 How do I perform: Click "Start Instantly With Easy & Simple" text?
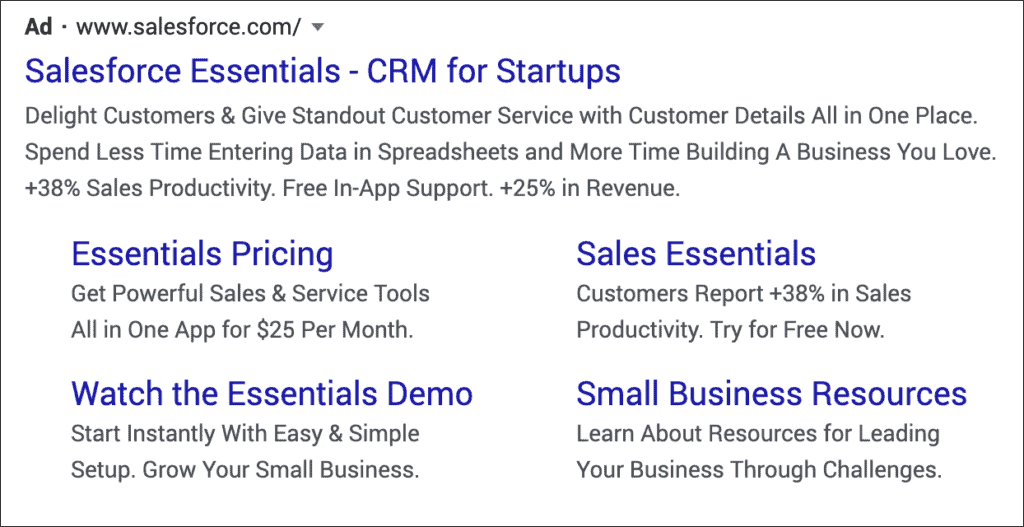coord(245,434)
